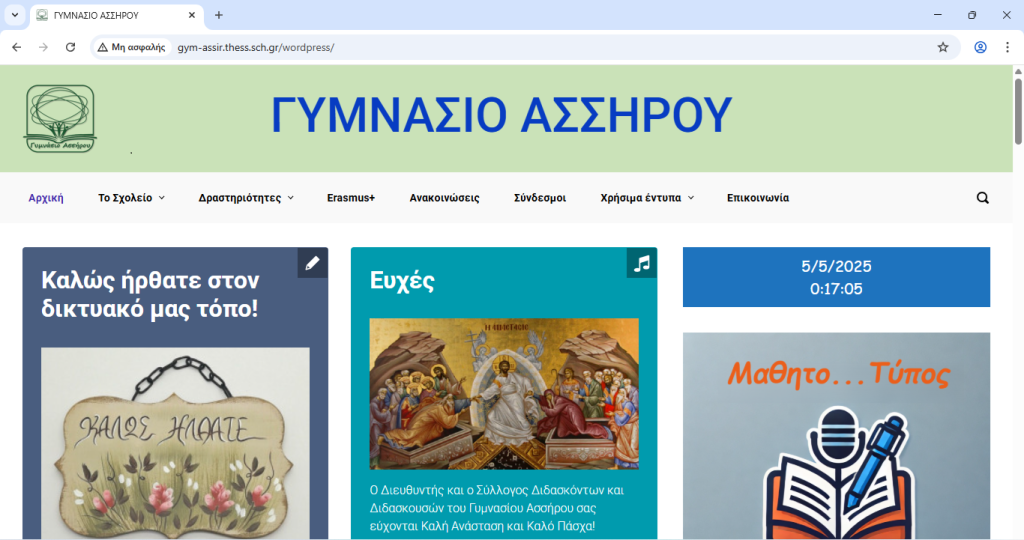Screen dimensions: 1024x540
Task: Open the Chrome three-dot menu
Action: [1007, 47]
